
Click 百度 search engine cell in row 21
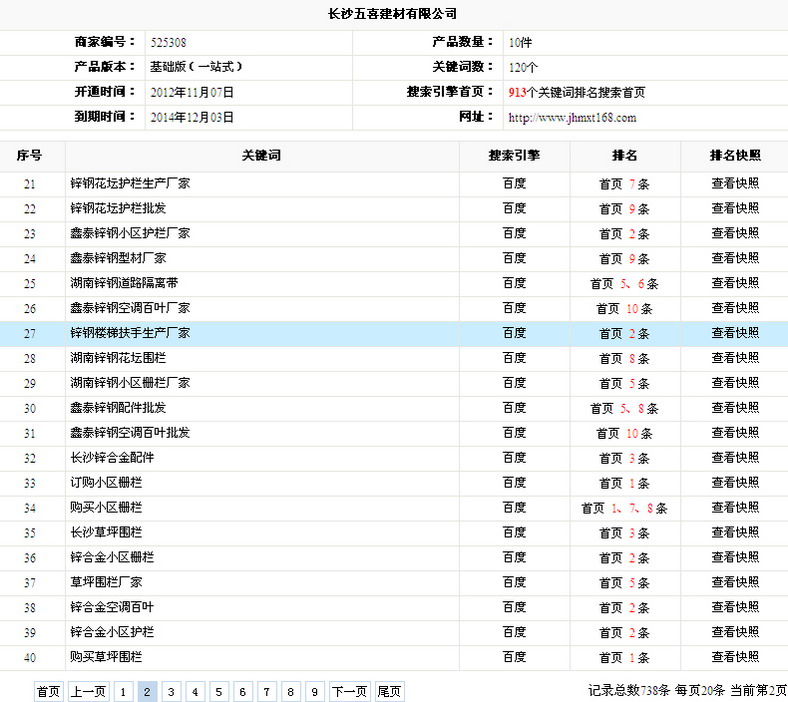point(514,183)
